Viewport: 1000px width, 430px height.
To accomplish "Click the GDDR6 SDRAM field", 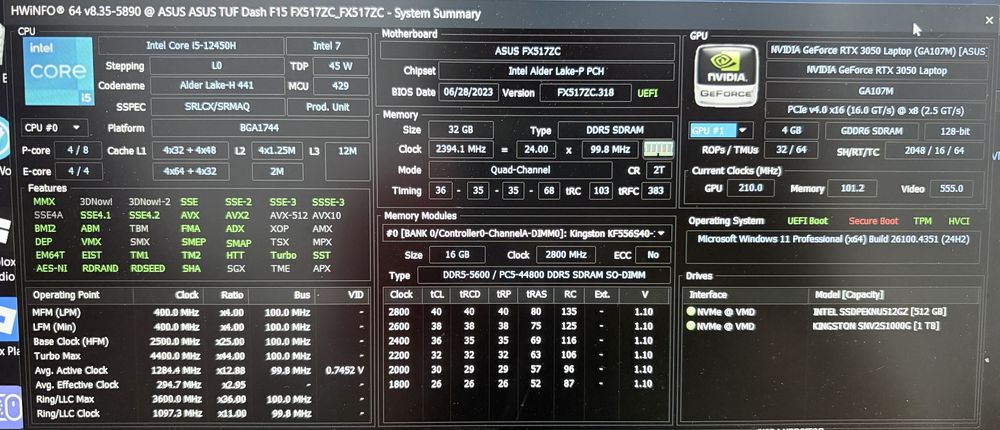I will pyautogui.click(x=872, y=131).
